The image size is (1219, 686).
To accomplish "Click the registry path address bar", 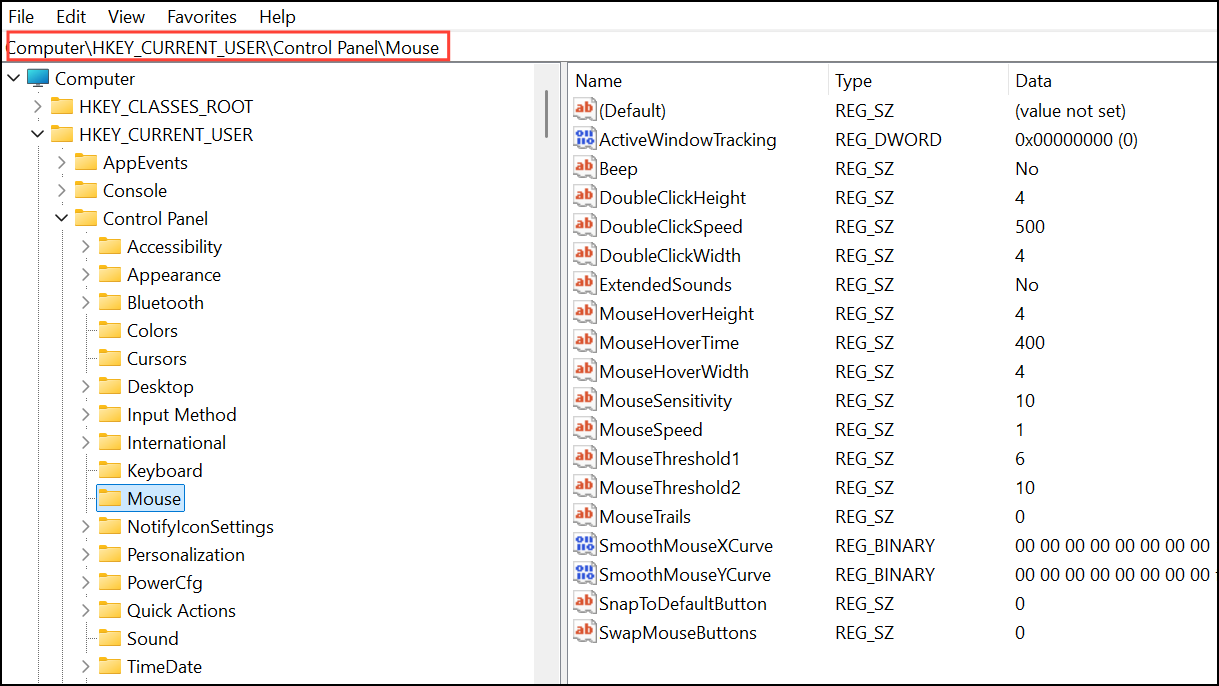I will tap(228, 46).
